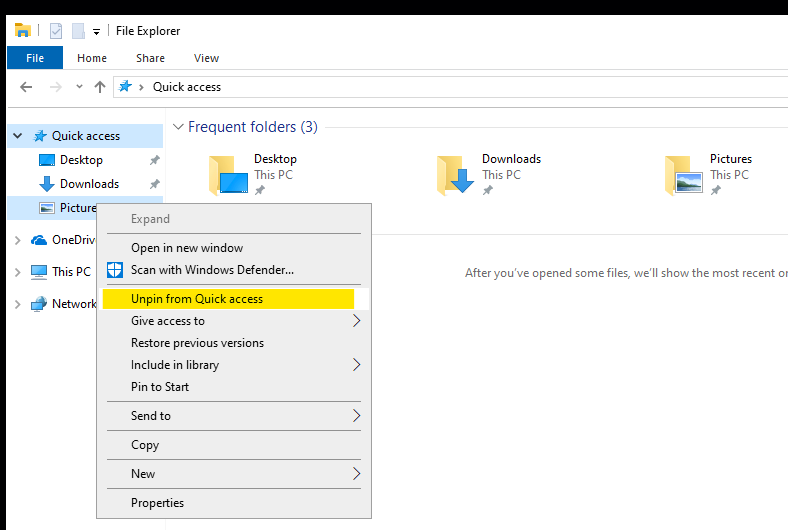788x530 pixels.
Task: Choose Pin to Start
Action: point(234,387)
